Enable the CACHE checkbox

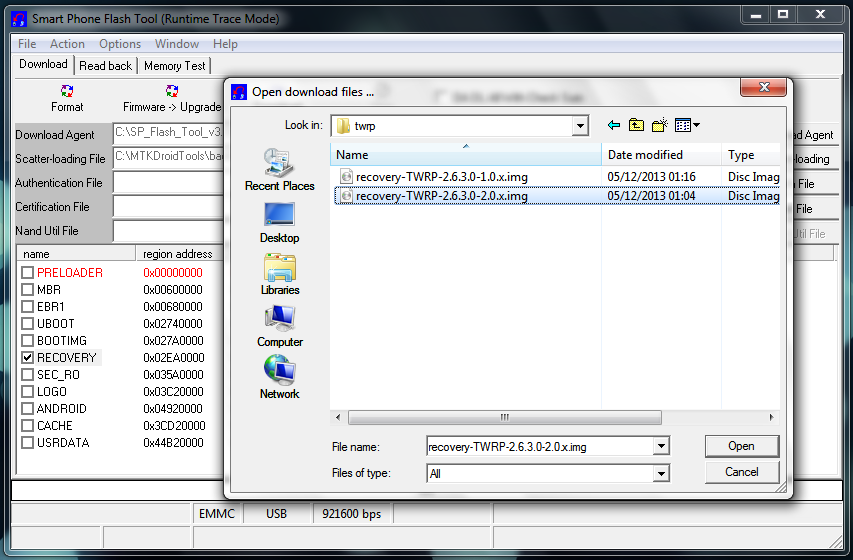coord(27,426)
